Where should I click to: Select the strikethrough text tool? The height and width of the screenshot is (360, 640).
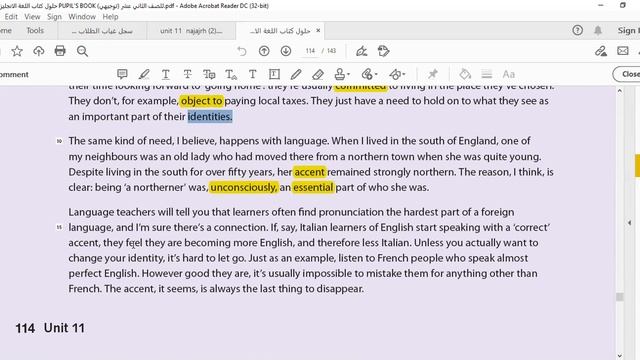point(187,74)
